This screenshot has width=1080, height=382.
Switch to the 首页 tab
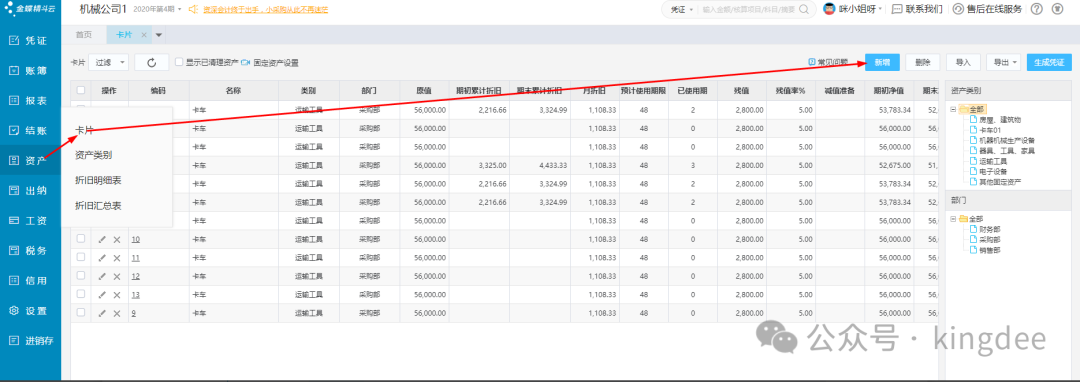pos(84,34)
